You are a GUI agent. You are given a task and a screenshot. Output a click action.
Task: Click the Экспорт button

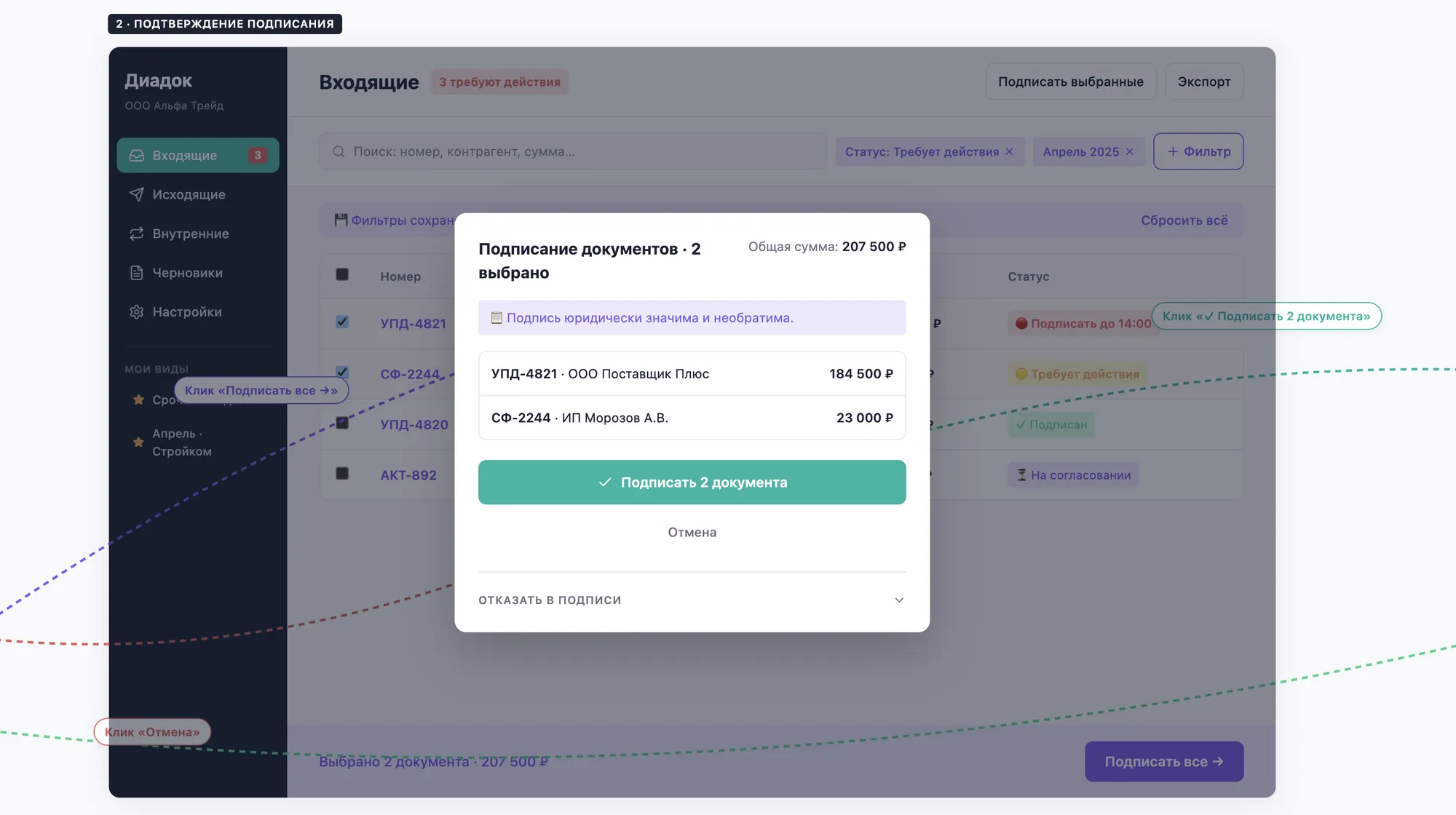click(x=1204, y=81)
